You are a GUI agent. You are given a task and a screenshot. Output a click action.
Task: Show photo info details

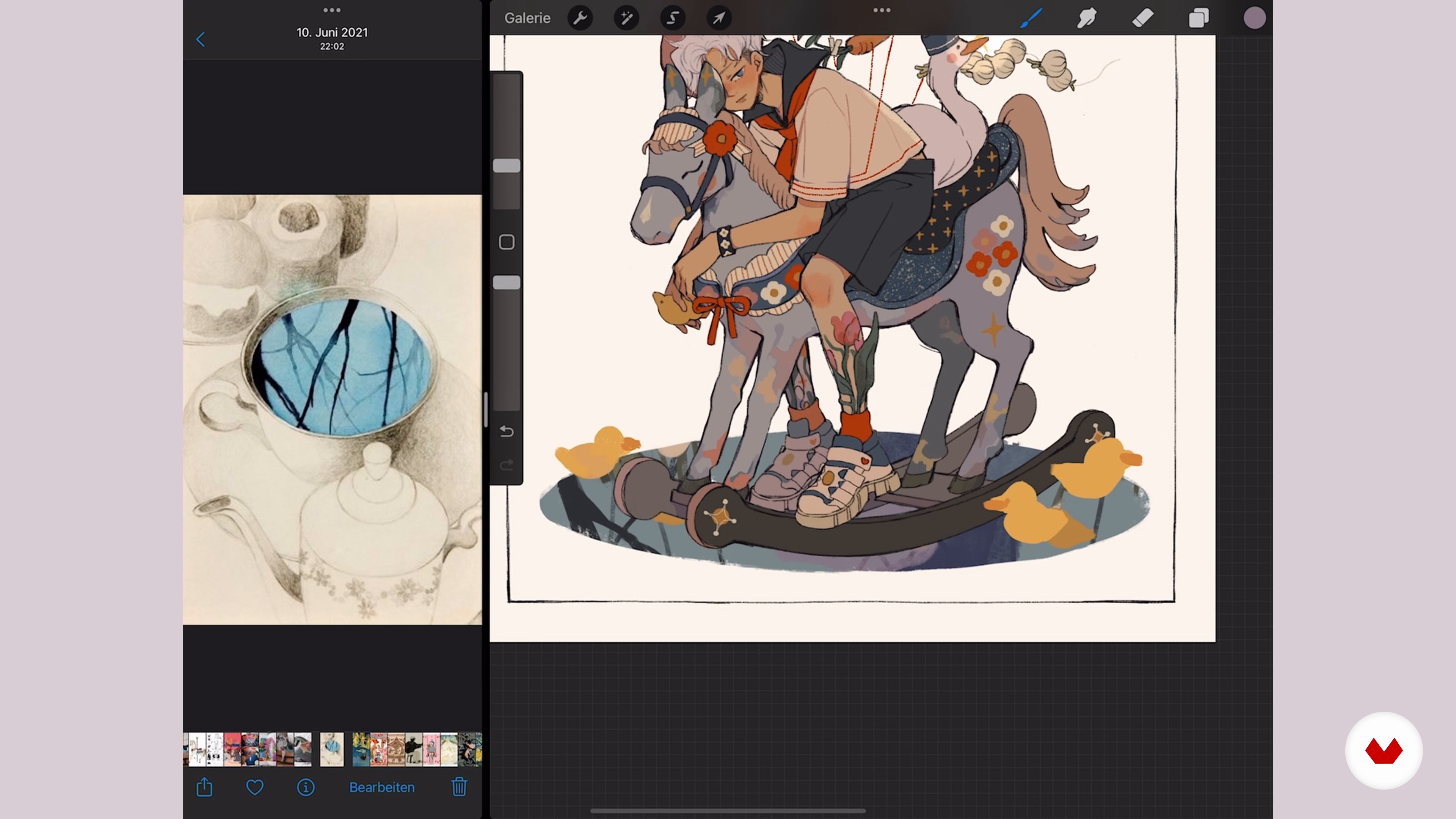coord(306,788)
